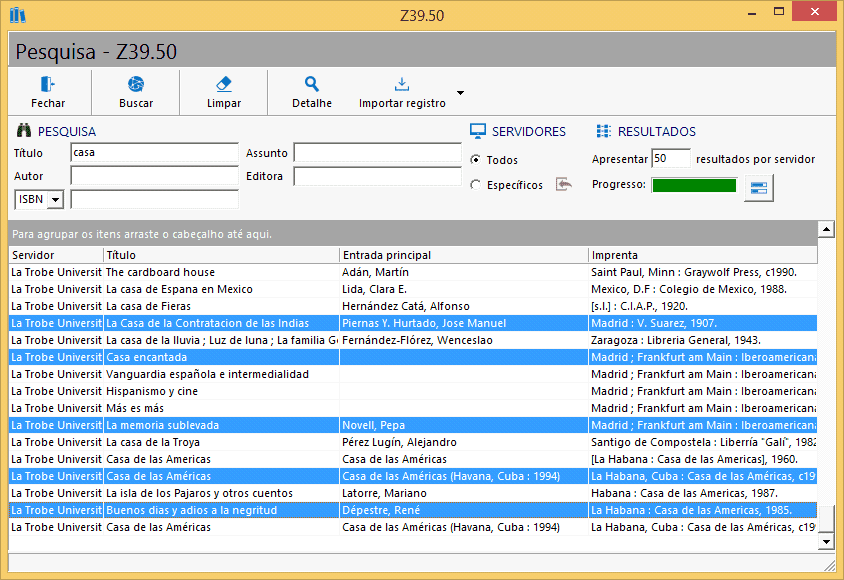Click the results per server number field

[671, 158]
